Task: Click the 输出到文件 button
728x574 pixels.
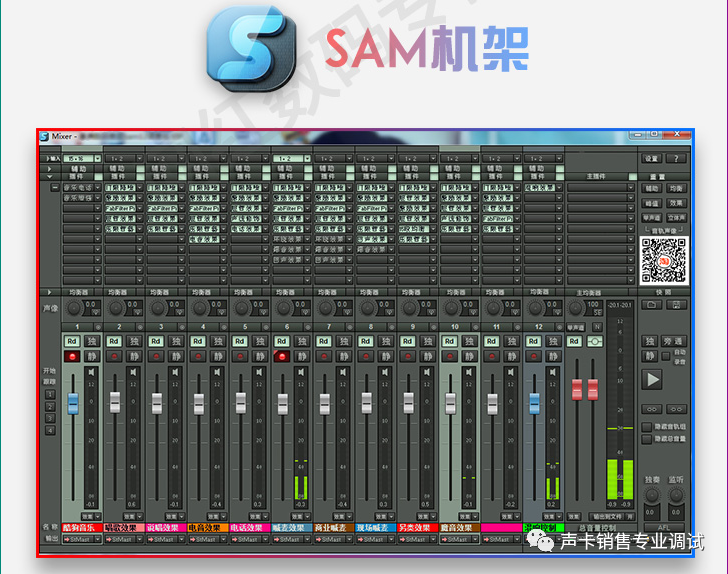Action: point(608,516)
